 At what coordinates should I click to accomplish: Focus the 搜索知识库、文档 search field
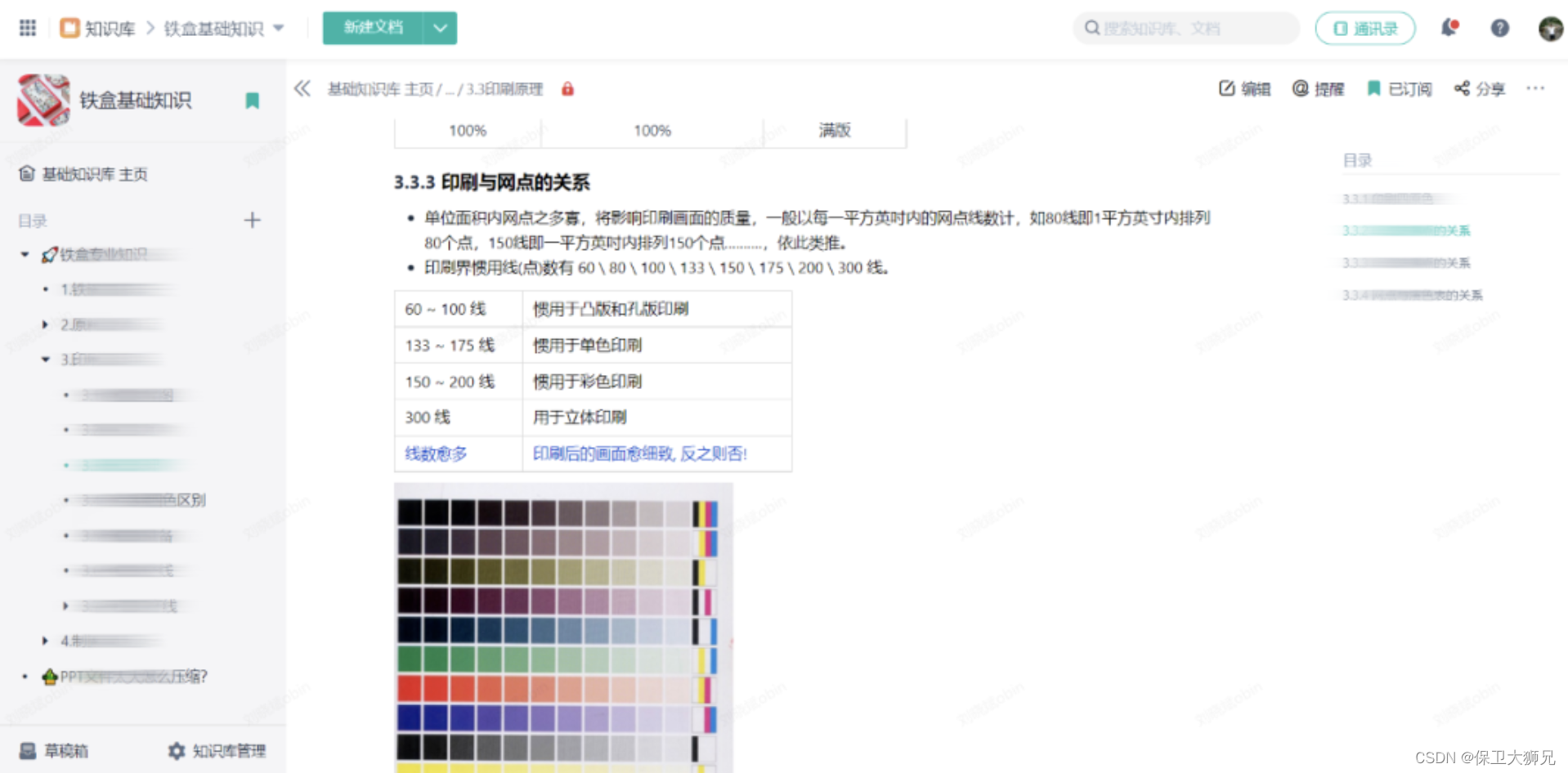point(1185,28)
